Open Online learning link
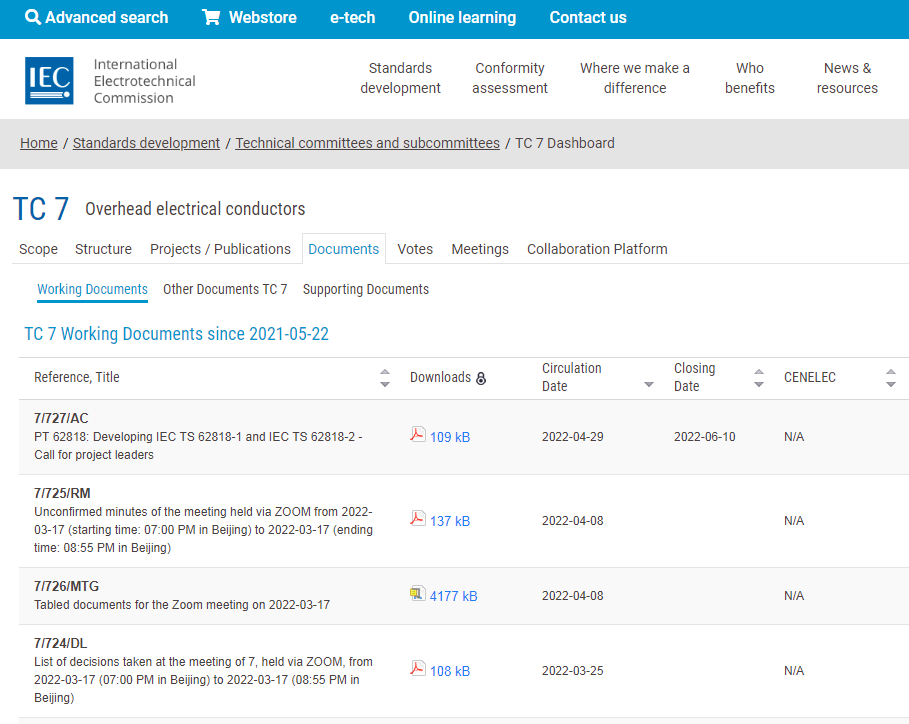The height and width of the screenshot is (724, 909). pyautogui.click(x=462, y=17)
